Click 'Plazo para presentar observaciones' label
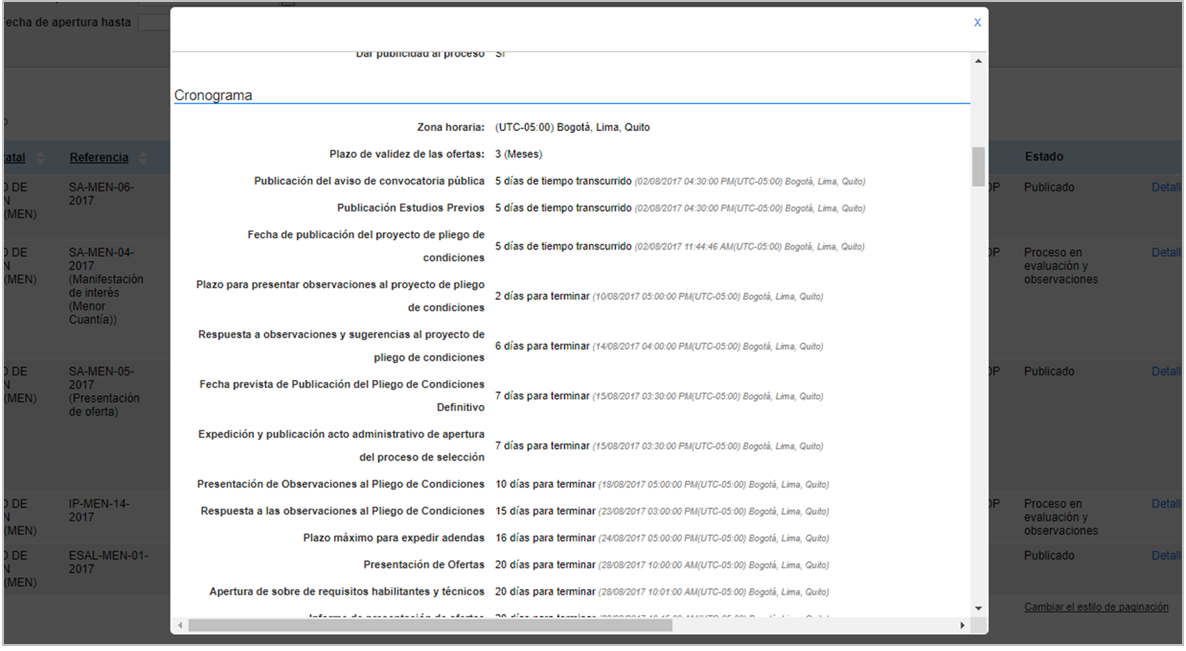1186x651 pixels. click(340, 296)
